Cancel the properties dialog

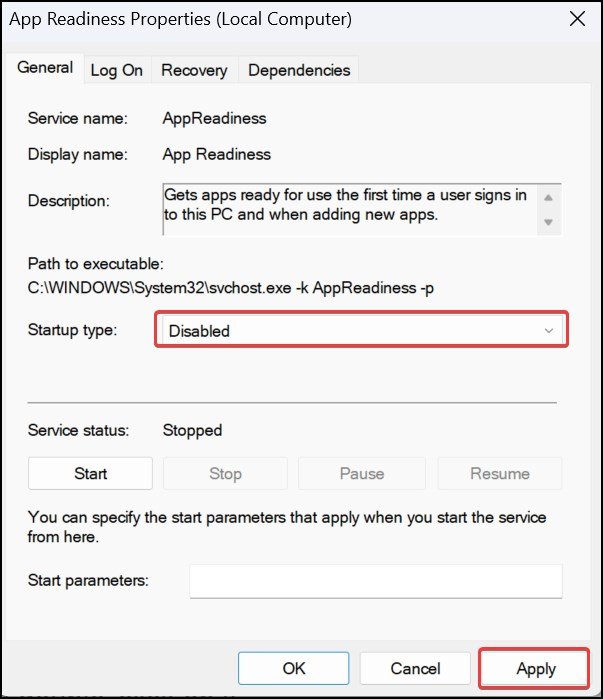point(415,668)
